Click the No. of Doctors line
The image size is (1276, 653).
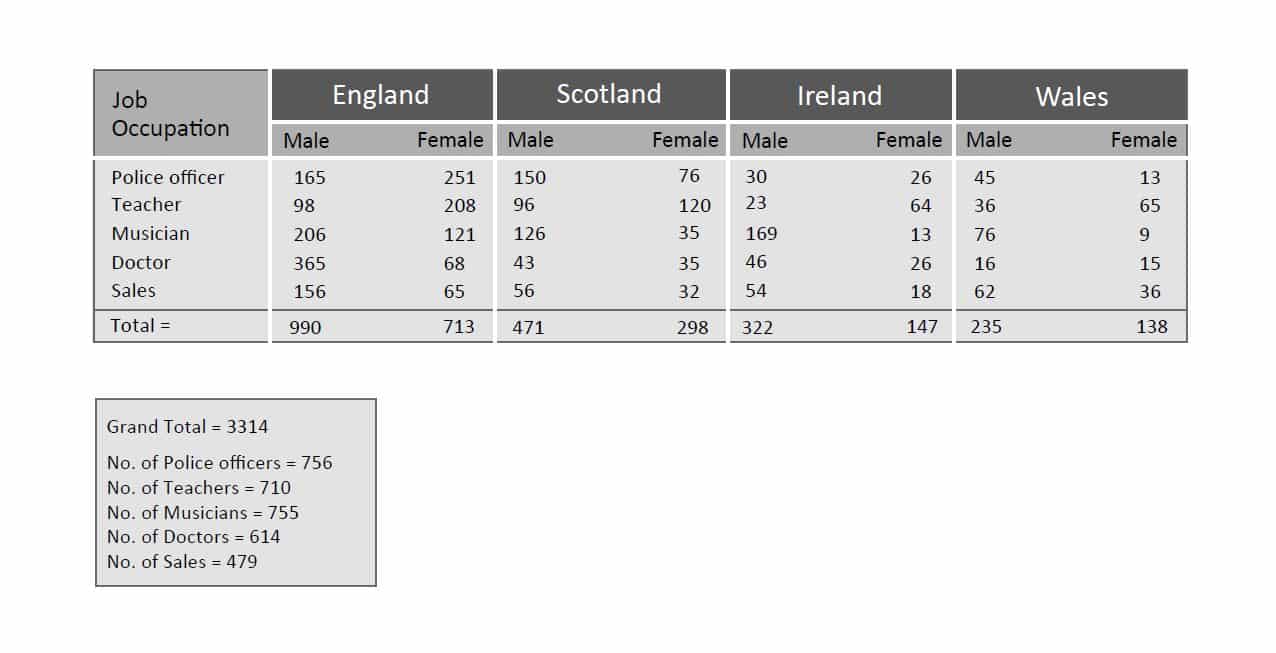(193, 537)
